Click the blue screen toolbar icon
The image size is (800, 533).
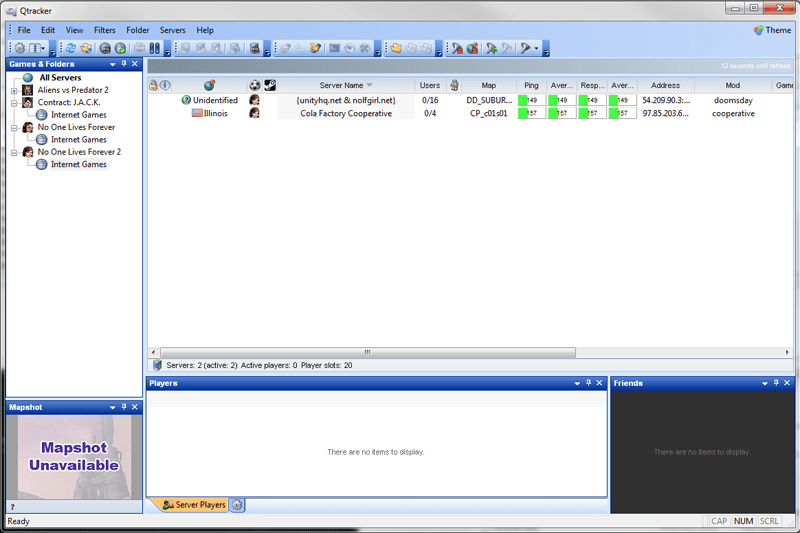point(335,48)
